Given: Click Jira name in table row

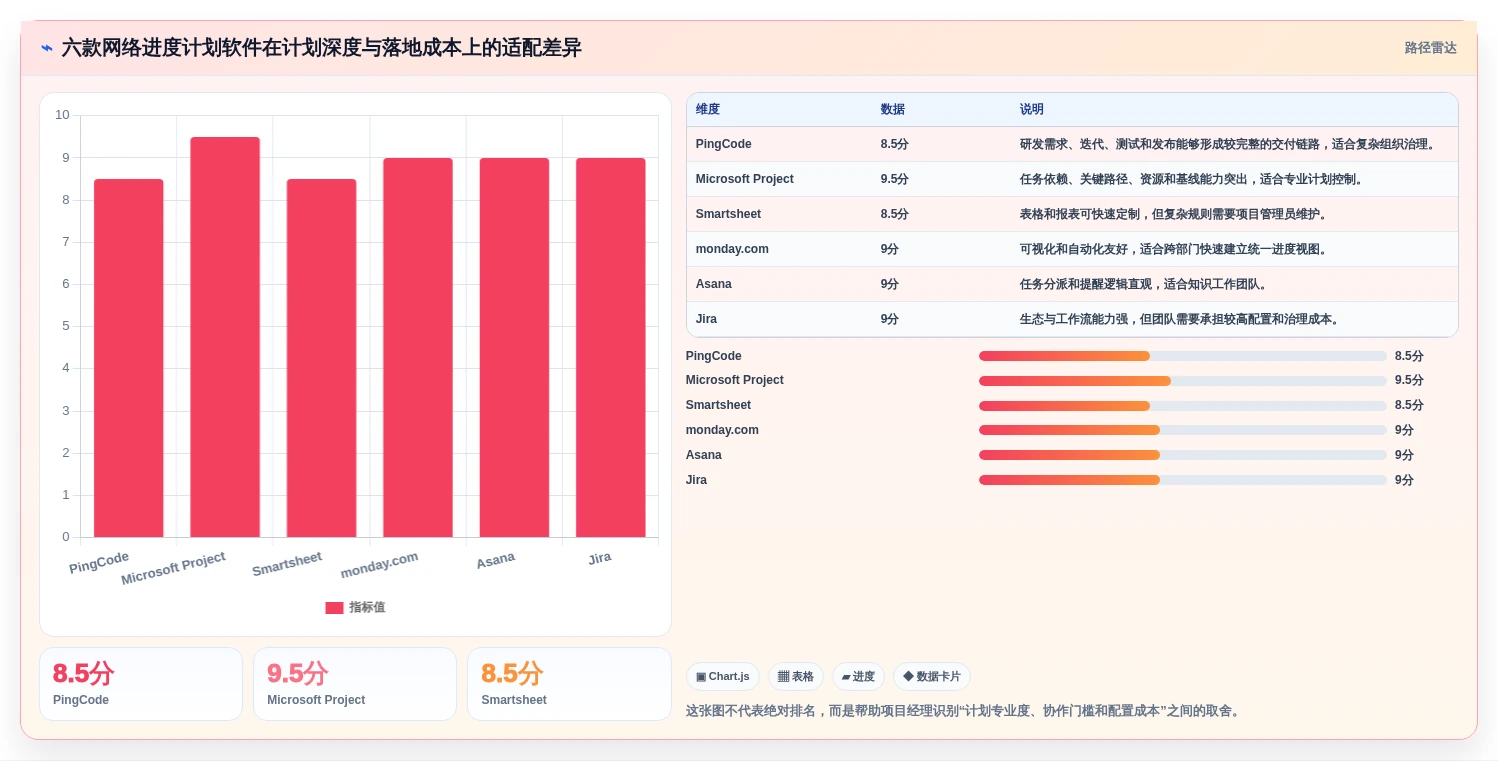Looking at the screenshot, I should coord(707,319).
